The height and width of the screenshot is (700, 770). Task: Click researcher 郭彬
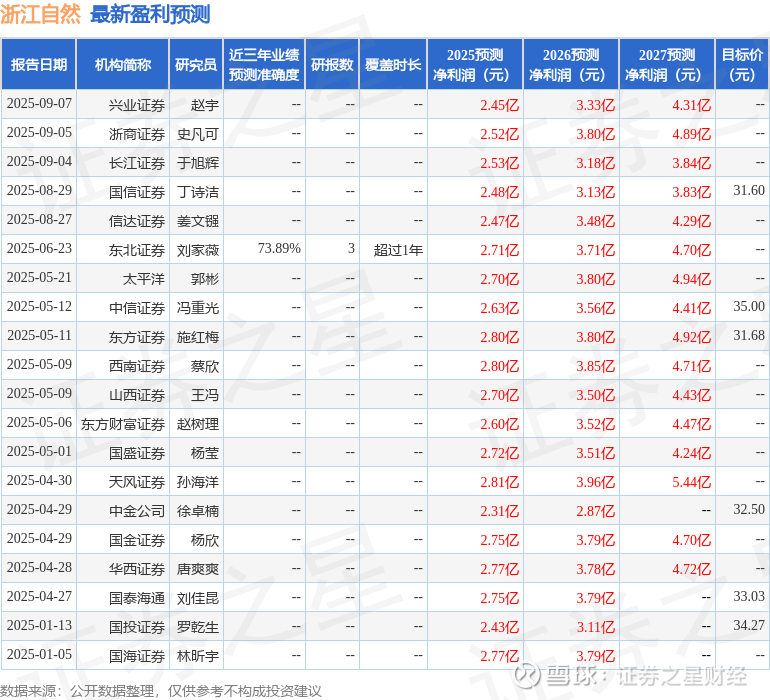(x=205, y=279)
